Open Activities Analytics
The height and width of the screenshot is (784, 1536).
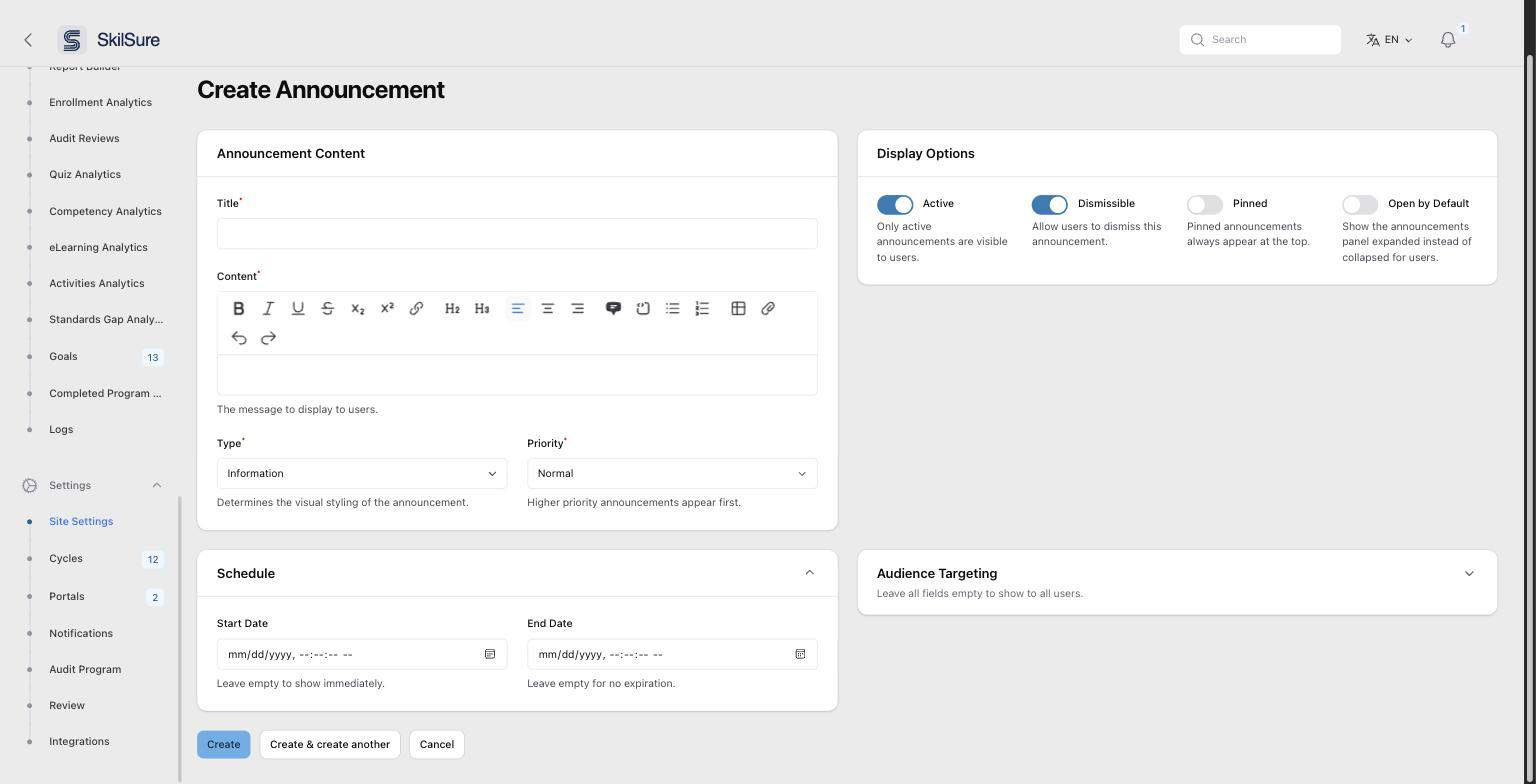pos(96,283)
